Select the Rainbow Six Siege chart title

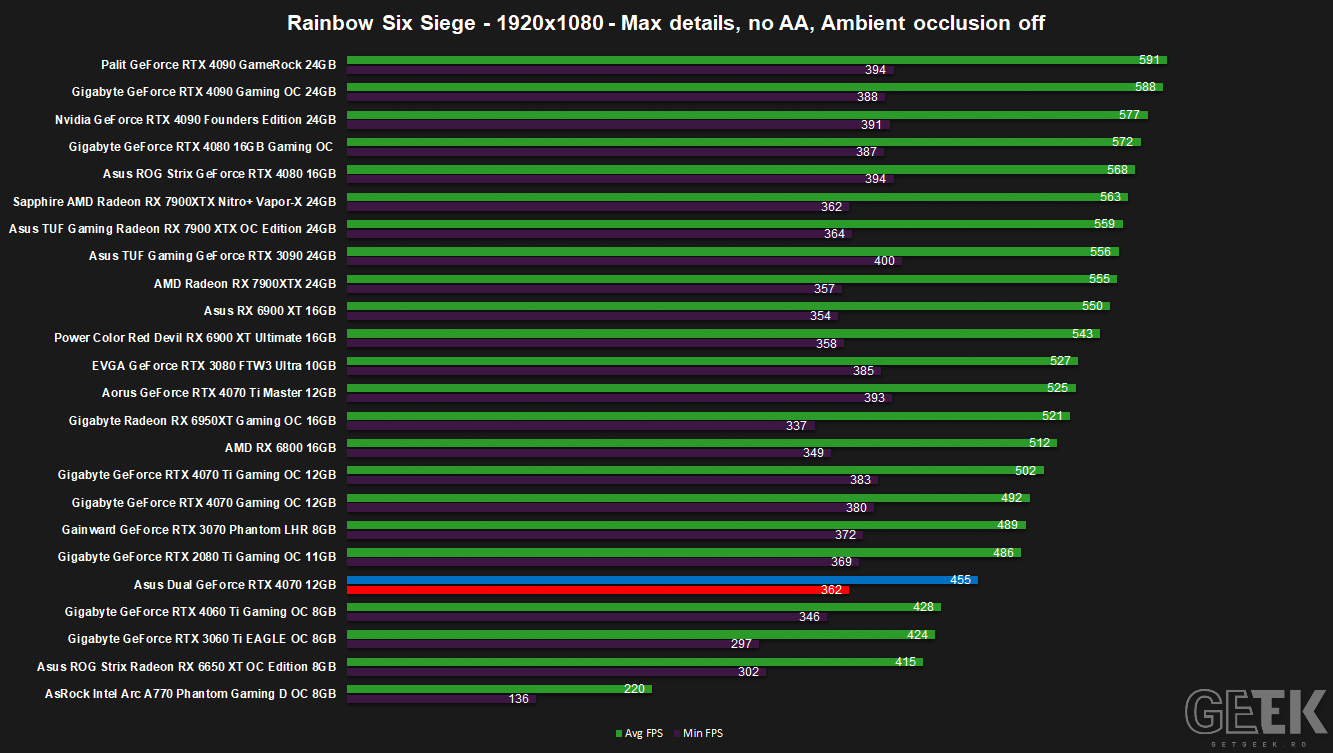(x=666, y=22)
